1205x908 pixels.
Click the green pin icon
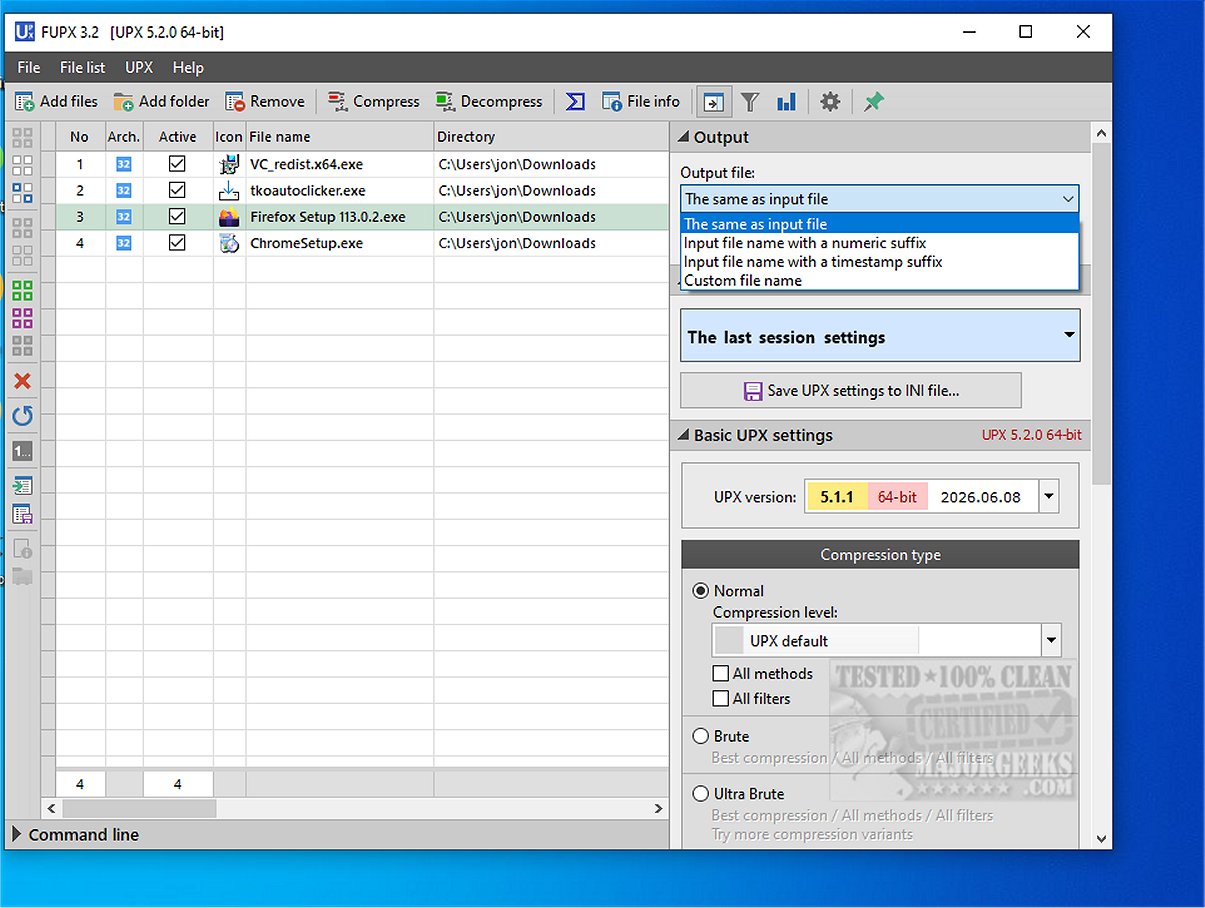pyautogui.click(x=874, y=101)
